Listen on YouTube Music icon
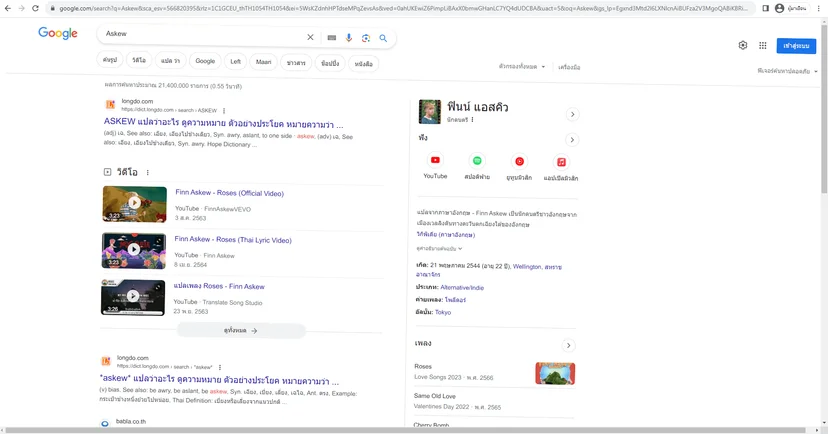 (x=519, y=162)
